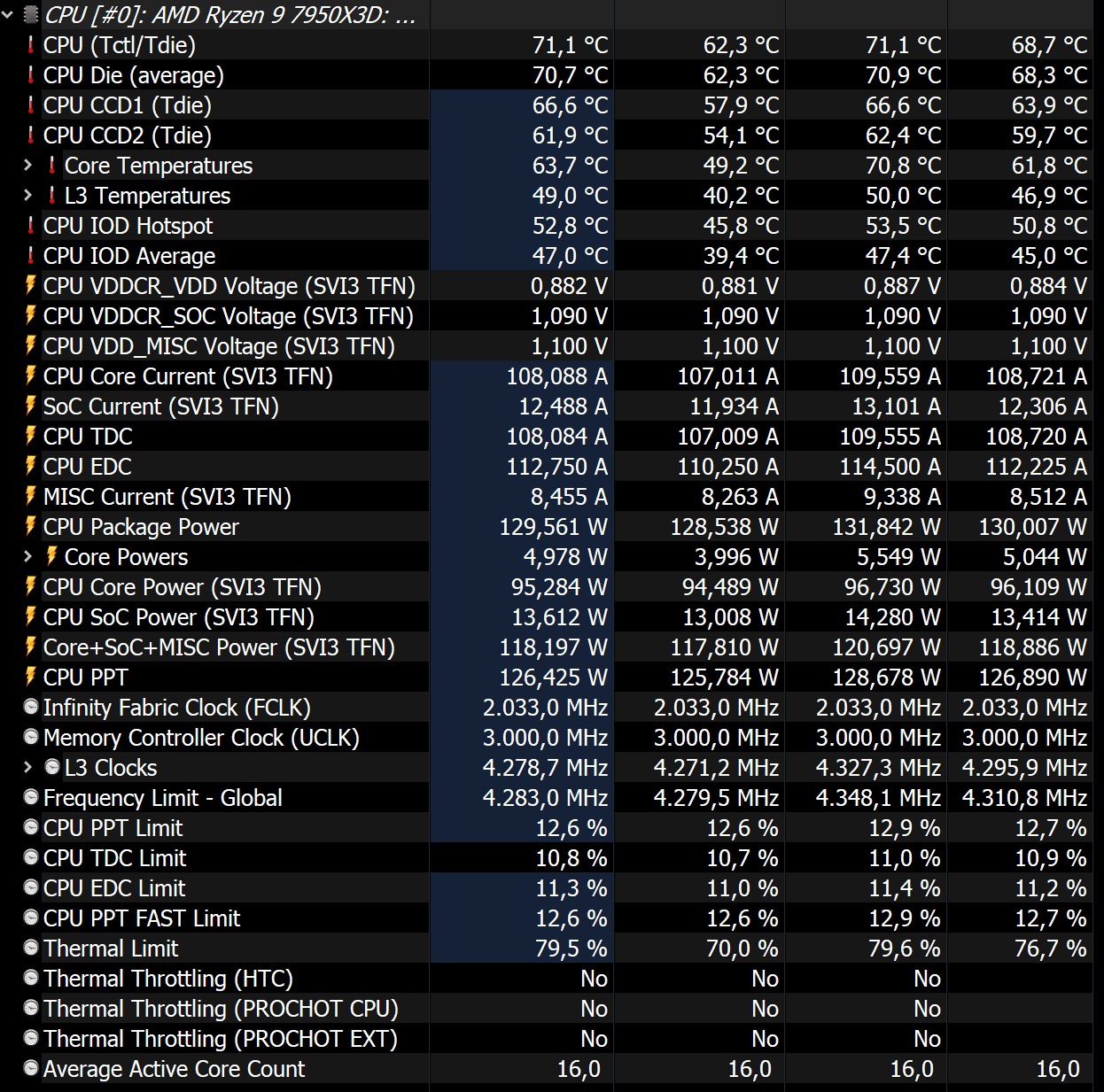Click the thermometer icon beside CPU IOD Hotspot
The image size is (1104, 1092).
[31, 225]
